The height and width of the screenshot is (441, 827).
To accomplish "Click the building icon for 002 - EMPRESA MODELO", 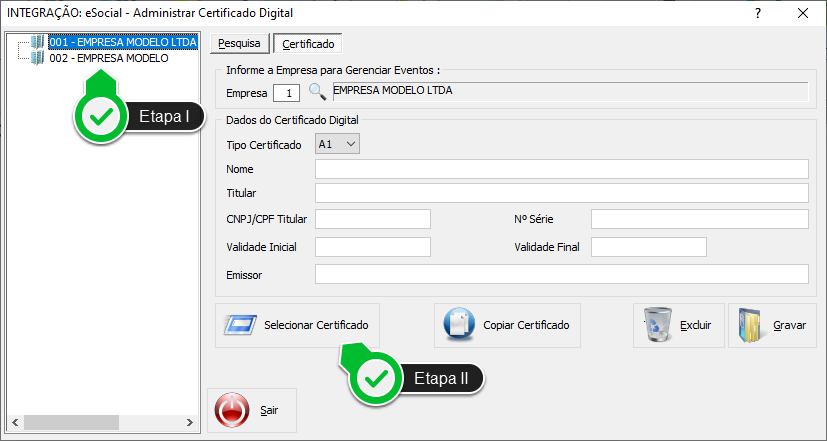I will pyautogui.click(x=38, y=58).
